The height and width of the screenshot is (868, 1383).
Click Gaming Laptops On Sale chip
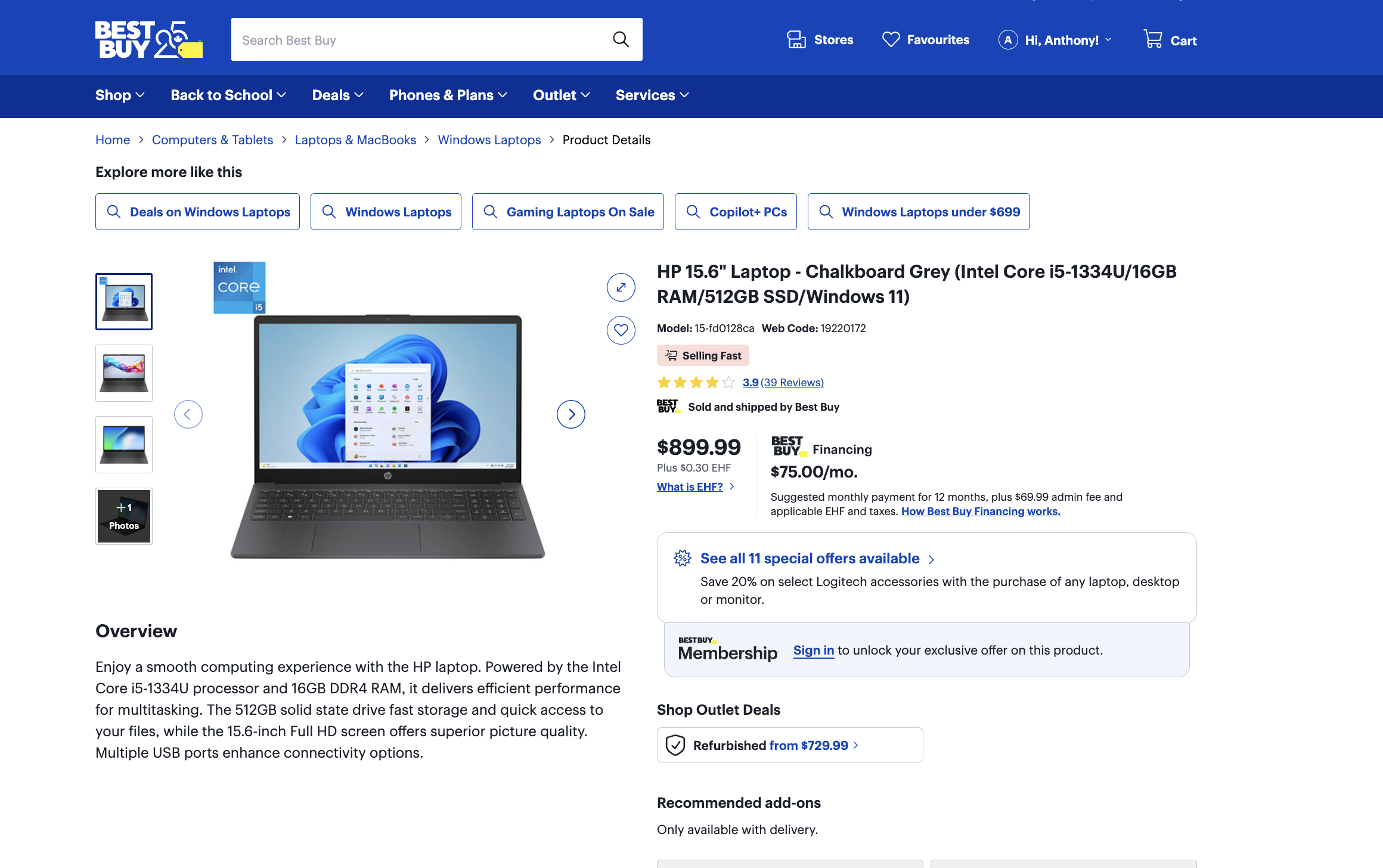point(568,212)
